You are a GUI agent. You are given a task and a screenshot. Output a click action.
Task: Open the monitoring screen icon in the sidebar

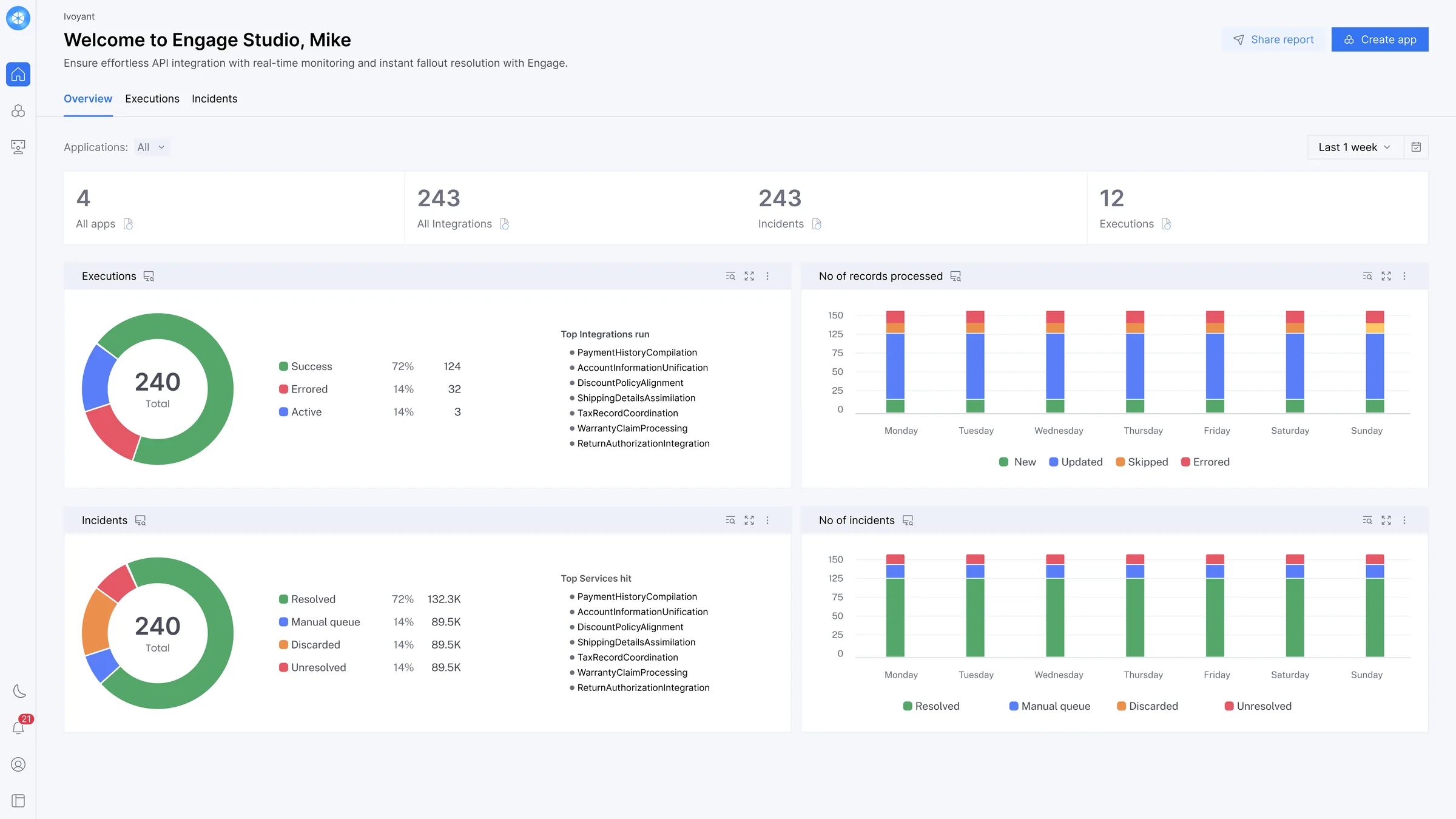pyautogui.click(x=18, y=147)
